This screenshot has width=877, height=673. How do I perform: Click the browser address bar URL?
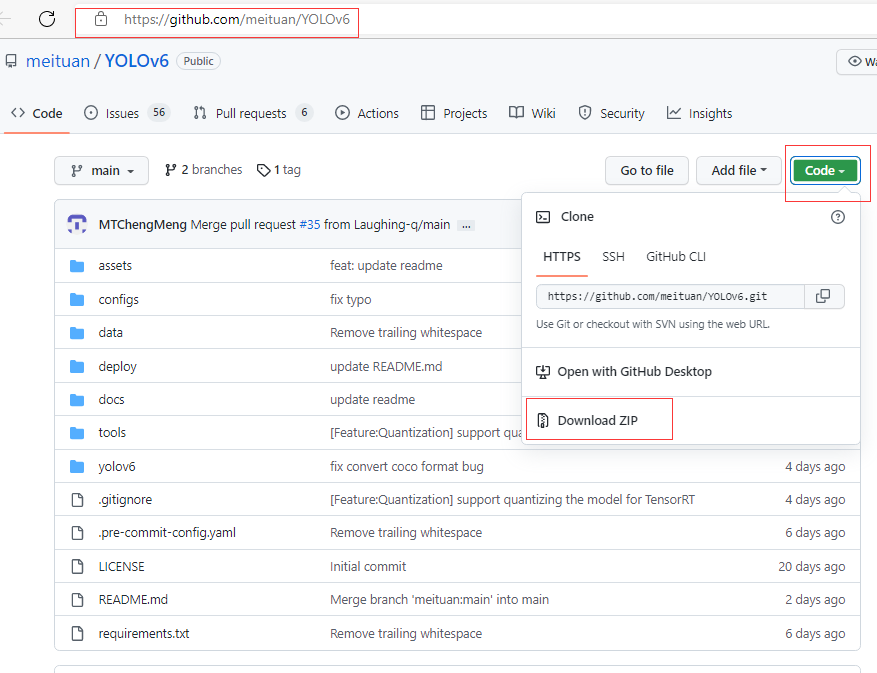pos(237,20)
